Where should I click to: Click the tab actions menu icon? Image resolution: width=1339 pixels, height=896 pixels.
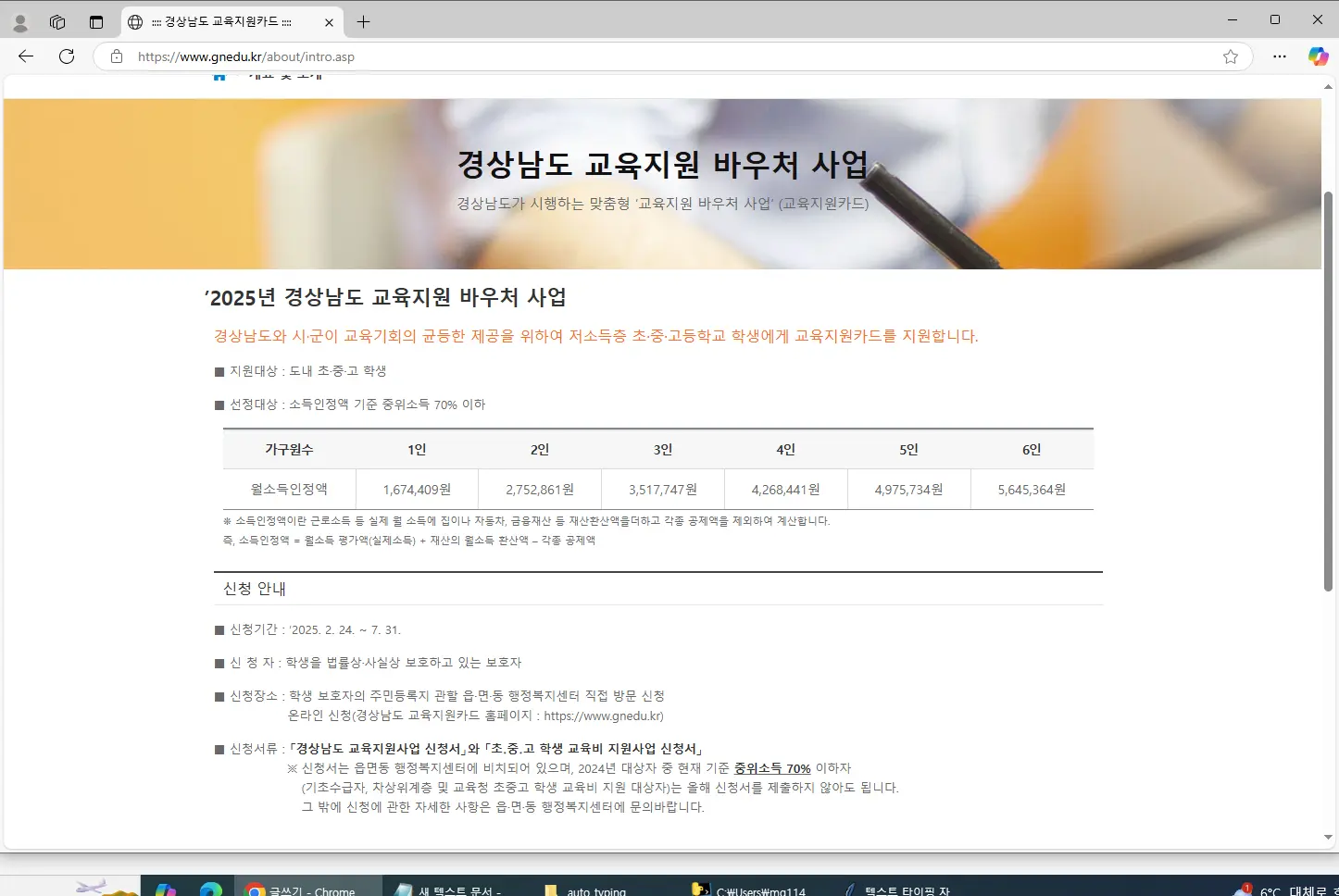[96, 21]
